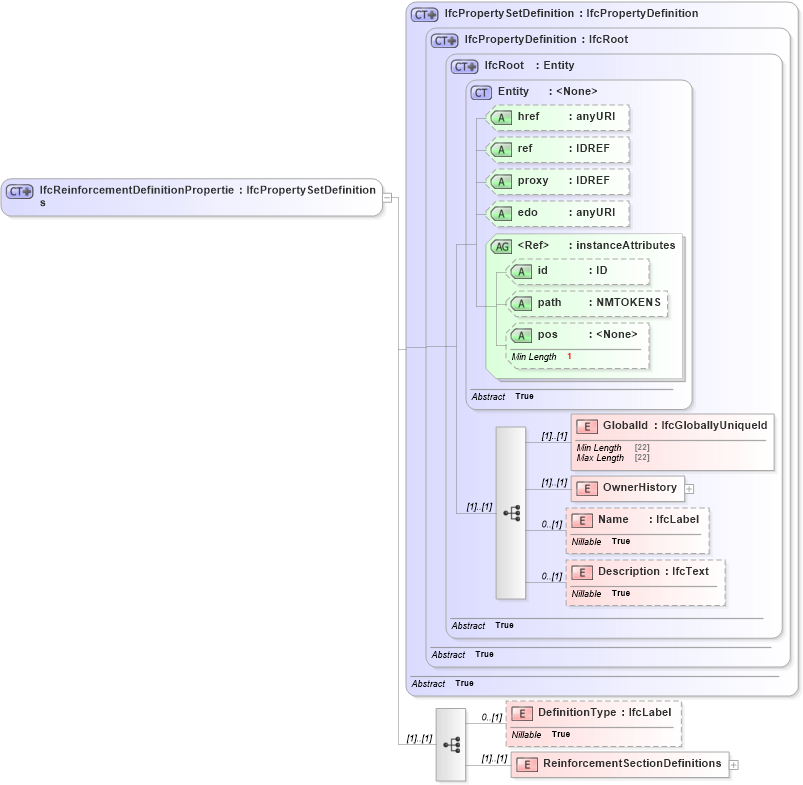Screen dimensions: 803x785
Task: Click the CT icon on the Entity box
Action: click(x=481, y=91)
